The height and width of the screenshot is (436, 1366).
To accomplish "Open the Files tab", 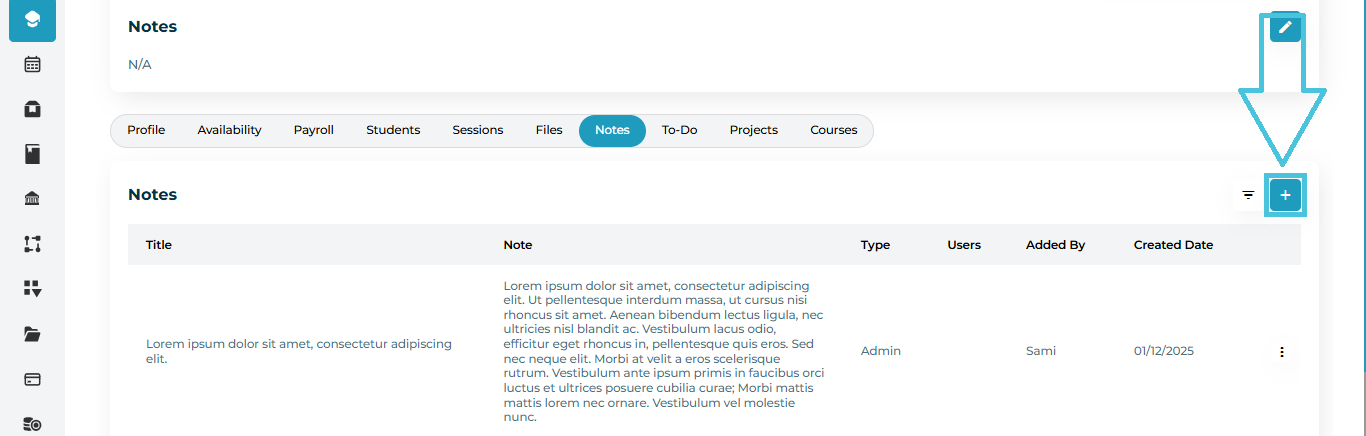I will (549, 130).
